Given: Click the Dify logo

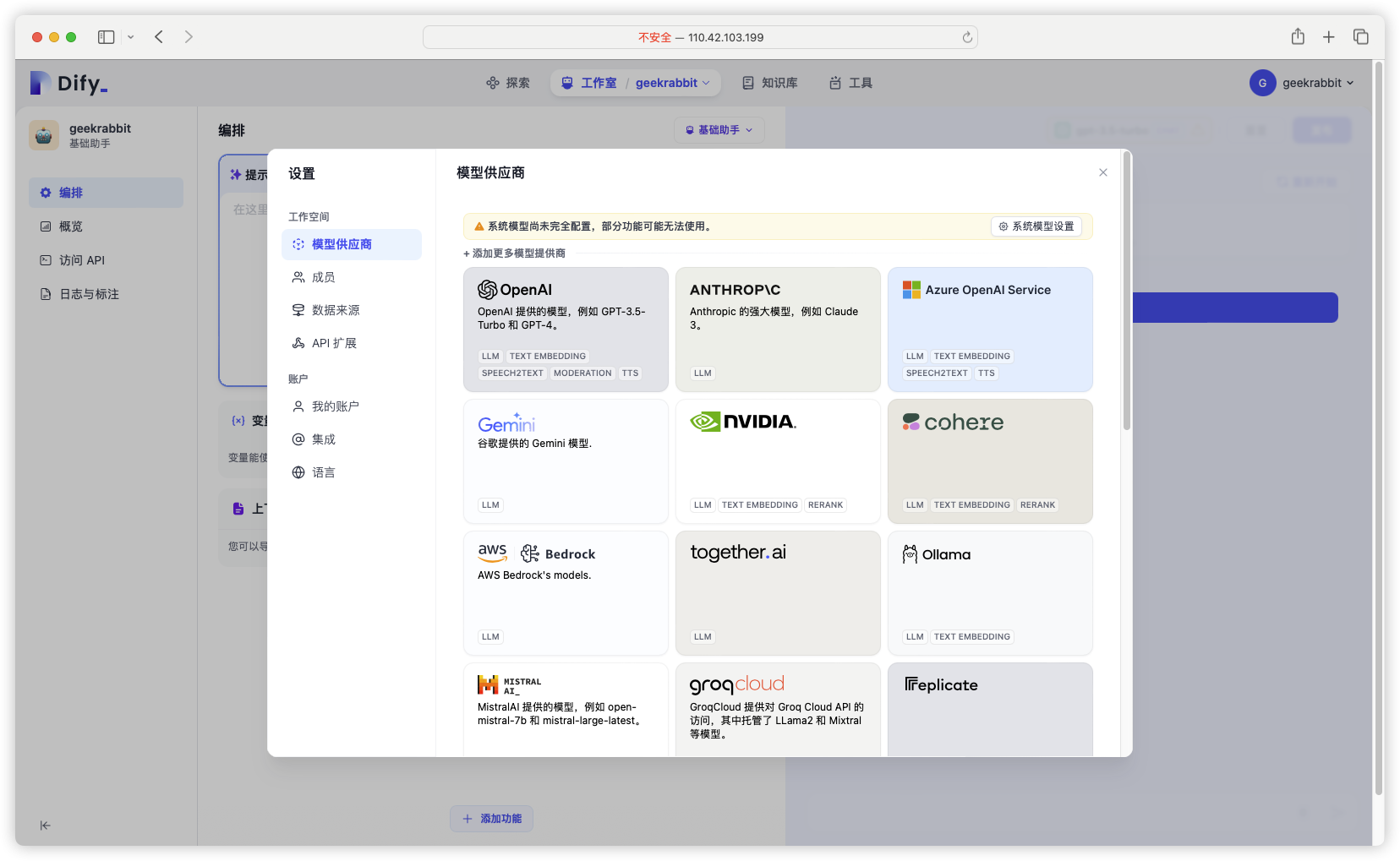Looking at the screenshot, I should coord(68,83).
